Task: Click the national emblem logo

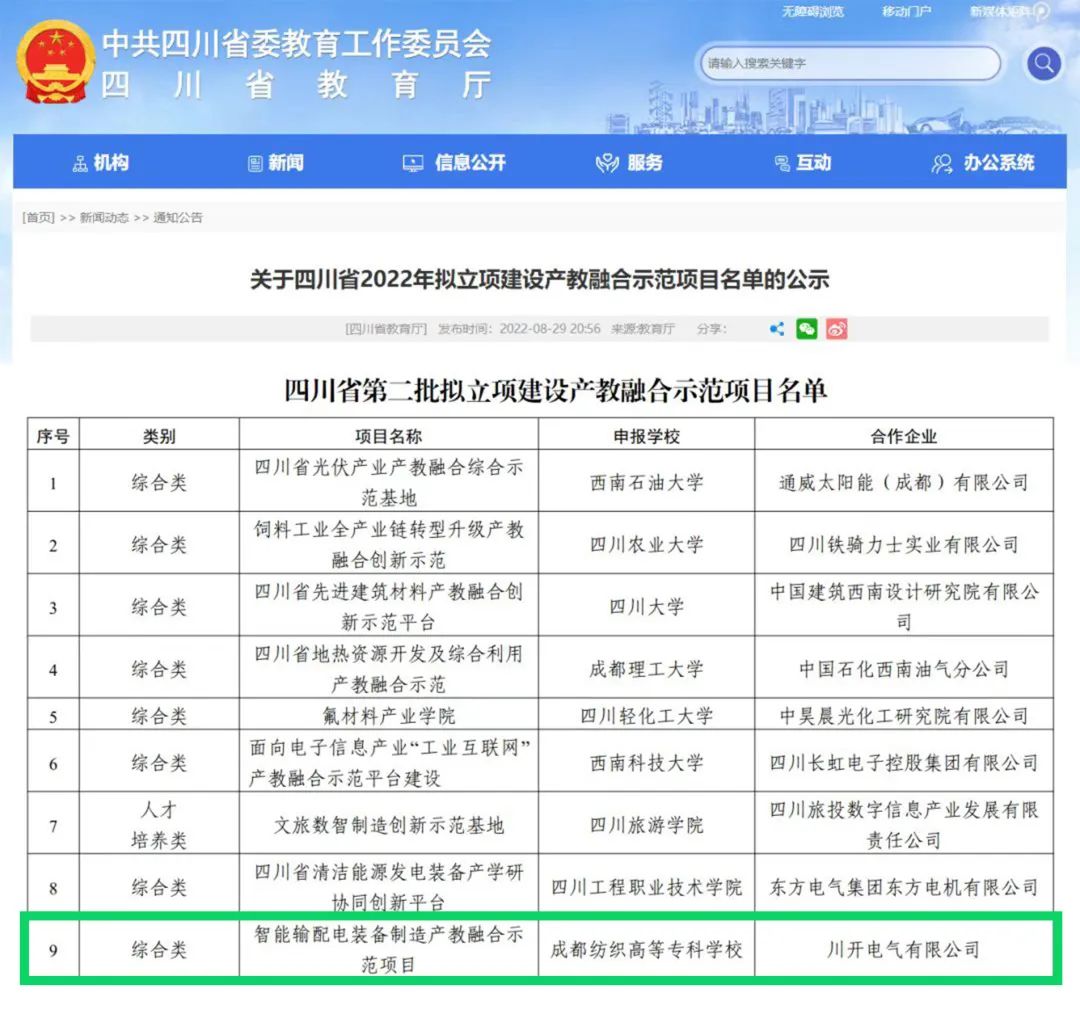Action: (56, 62)
